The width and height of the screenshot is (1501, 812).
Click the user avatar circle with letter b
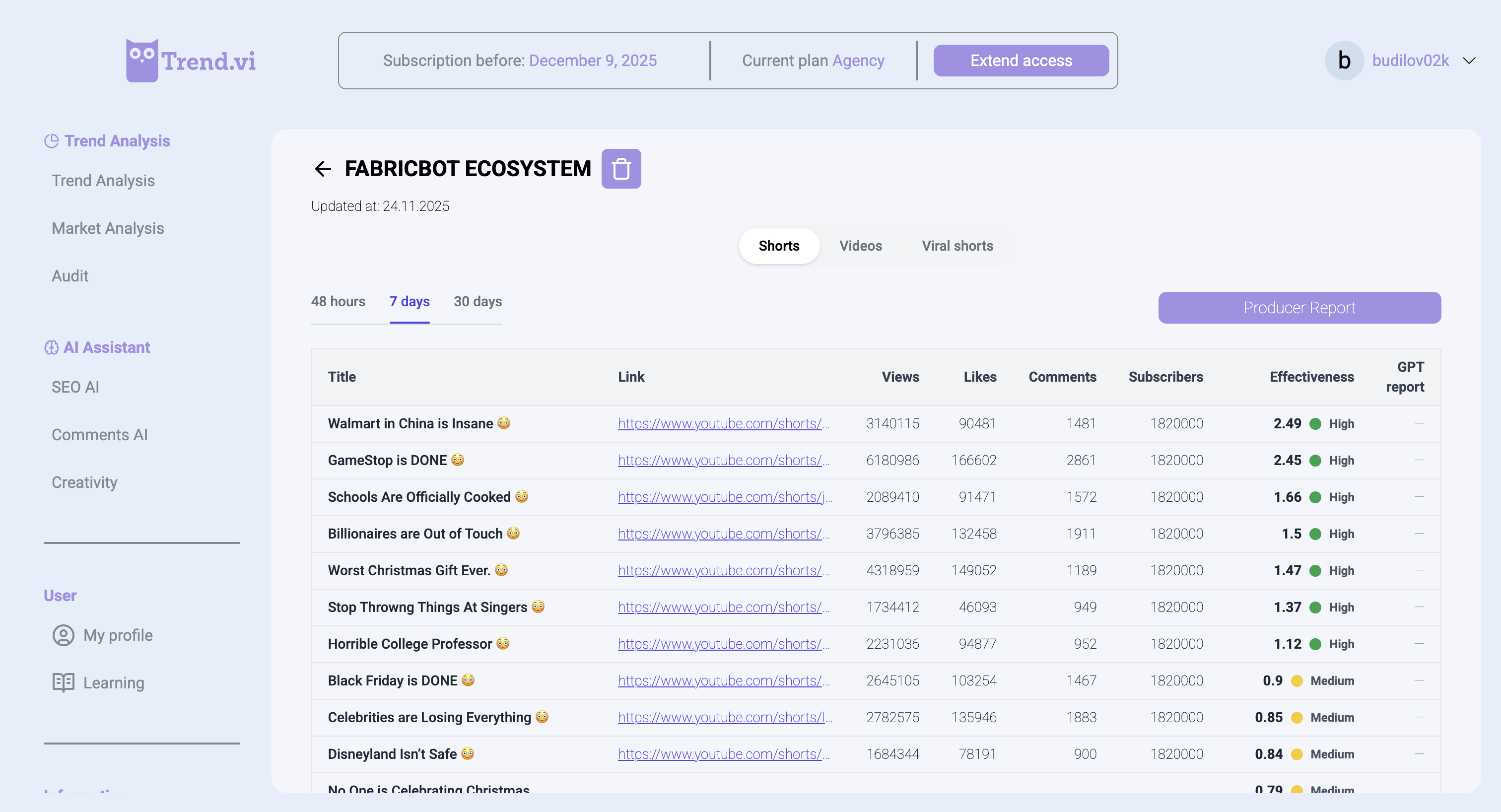point(1344,61)
